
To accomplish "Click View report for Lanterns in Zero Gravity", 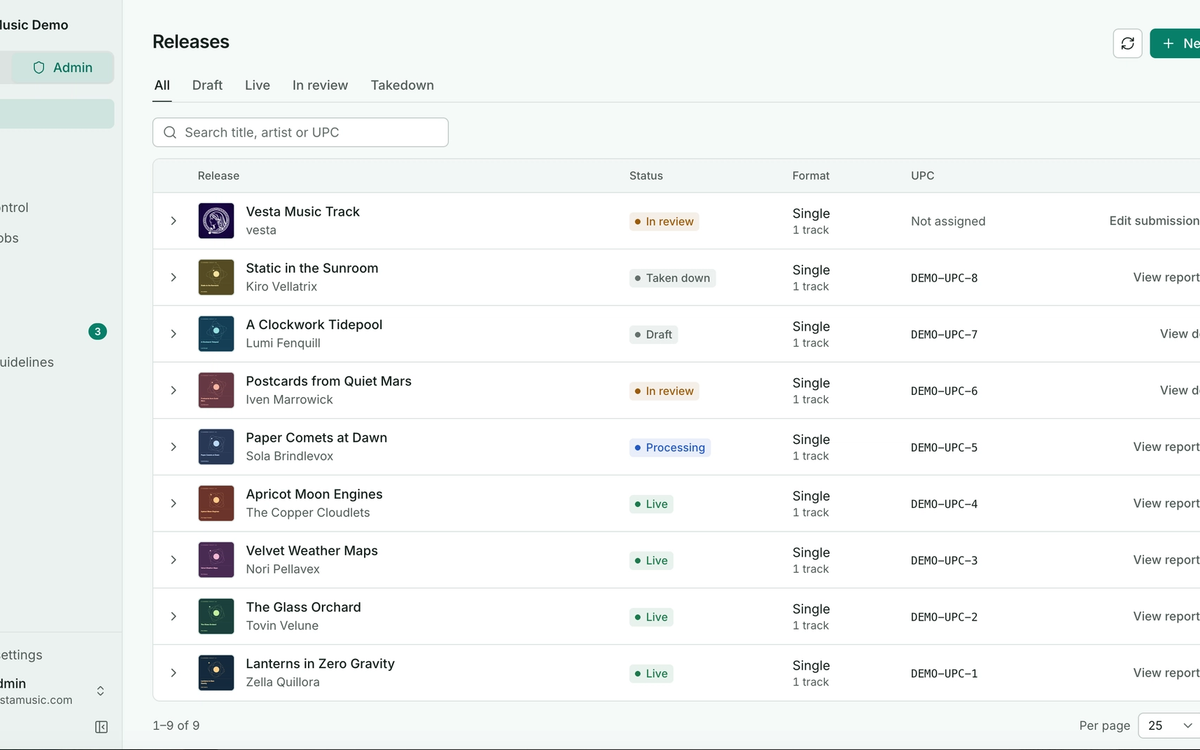I will (1166, 673).
